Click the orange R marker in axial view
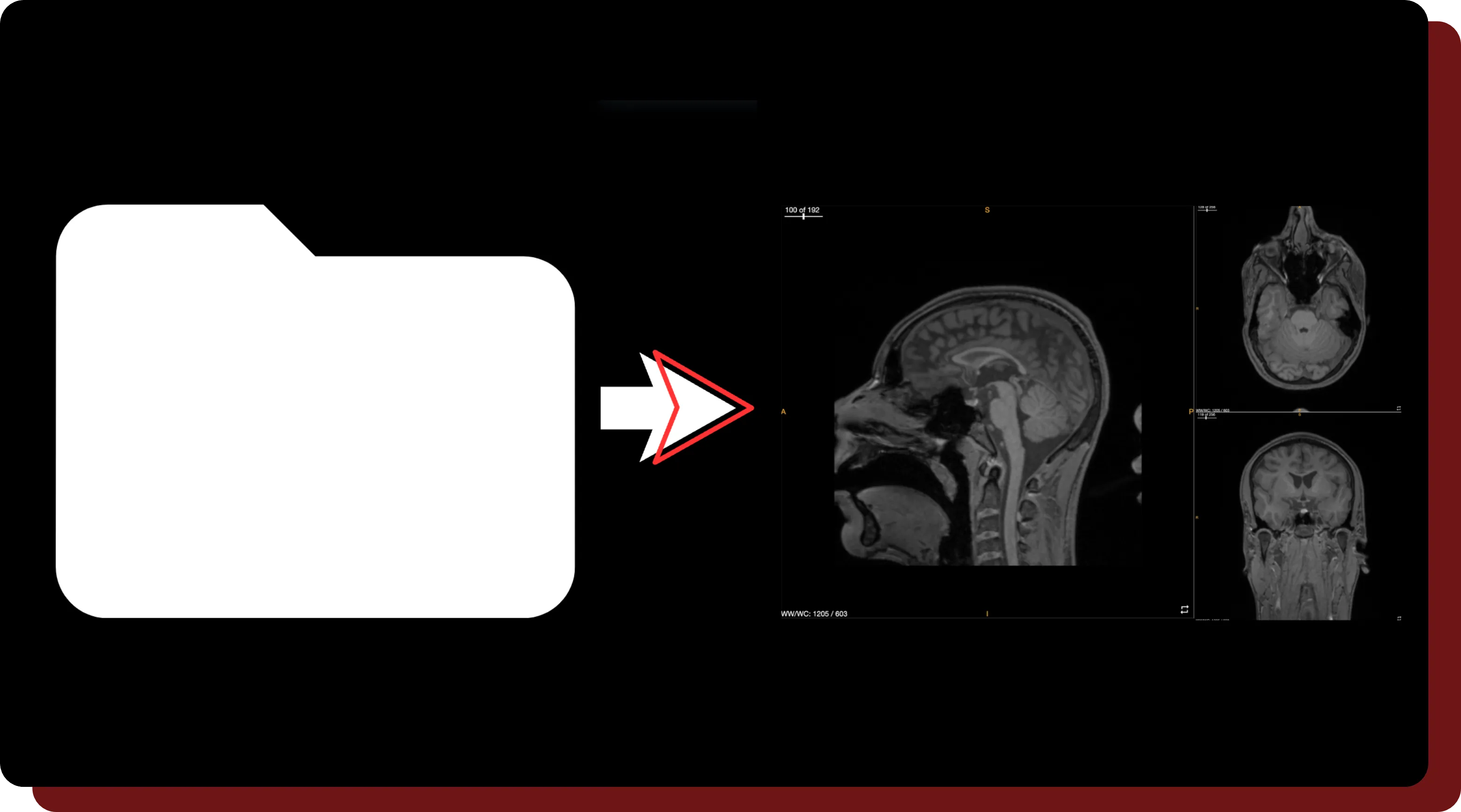 click(1197, 309)
